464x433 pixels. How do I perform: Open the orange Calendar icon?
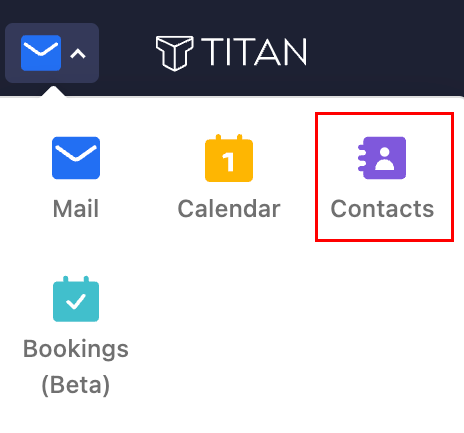click(229, 158)
